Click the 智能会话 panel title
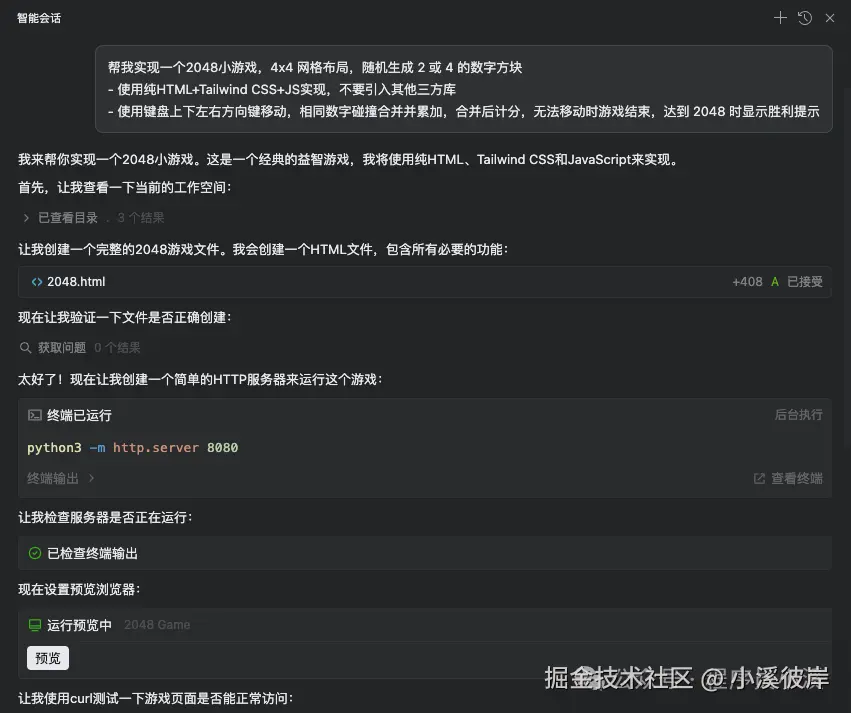This screenshot has width=851, height=713. [x=38, y=17]
